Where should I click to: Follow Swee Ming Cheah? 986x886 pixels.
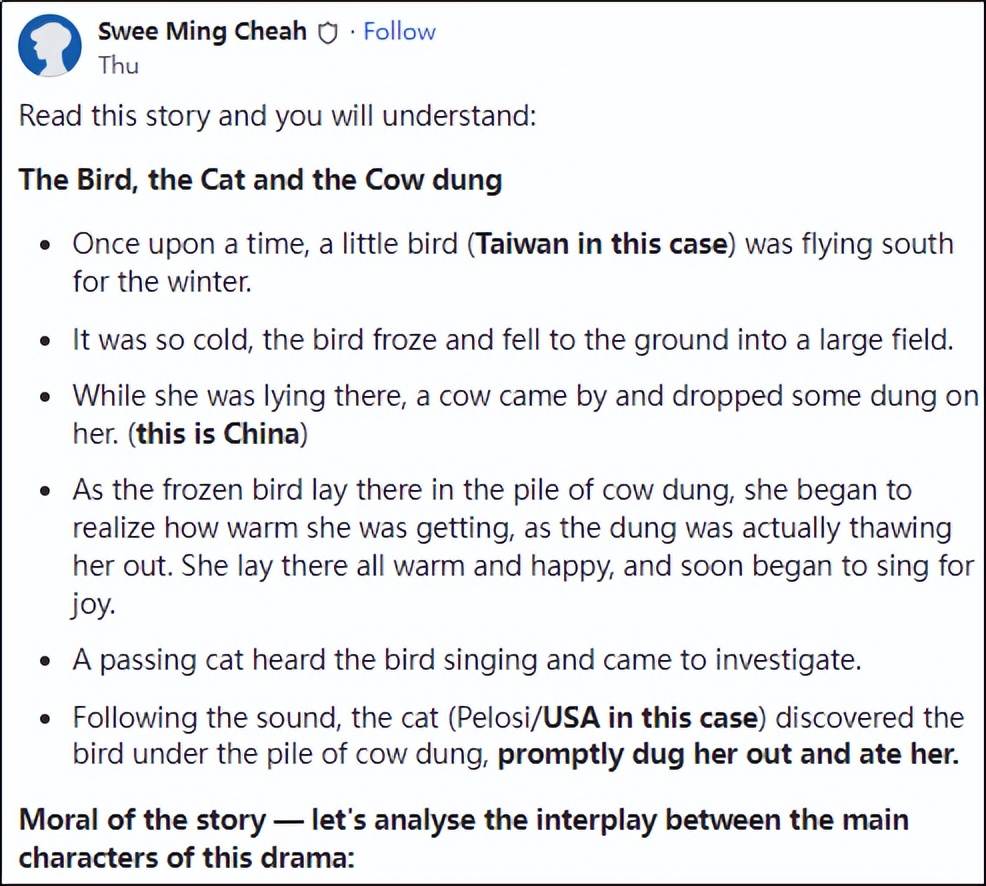pos(399,31)
